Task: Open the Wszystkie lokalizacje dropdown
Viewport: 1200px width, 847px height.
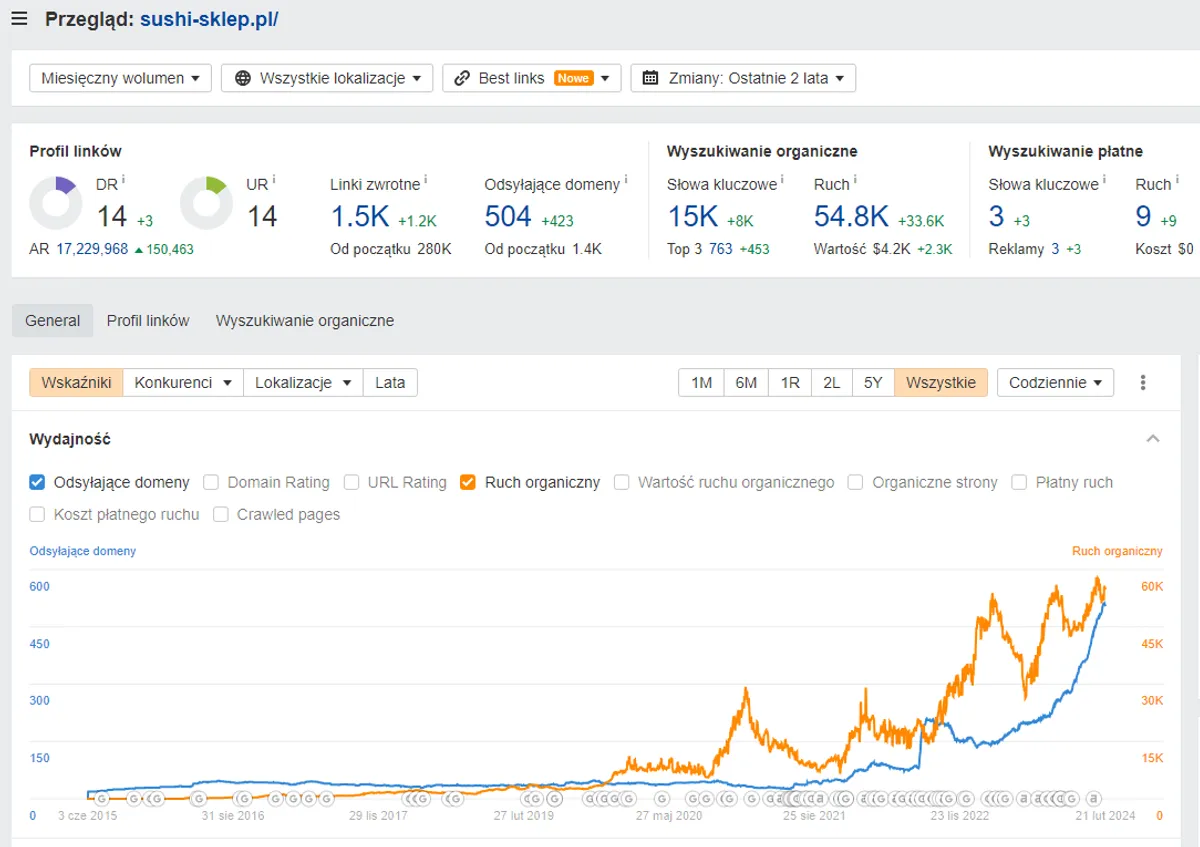Action: [327, 78]
